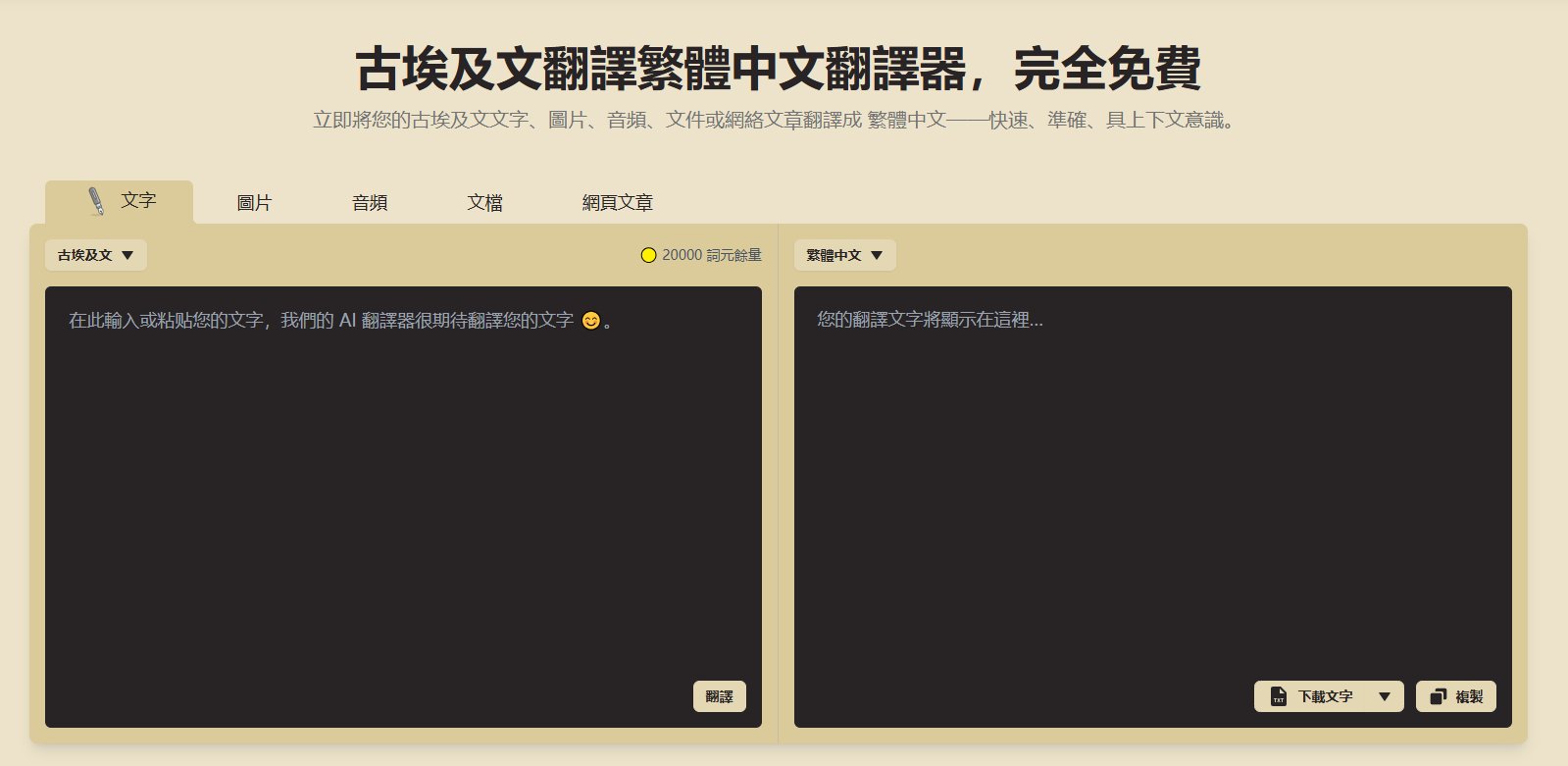Expand the 下載文字 format dropdown arrow

(x=1384, y=696)
